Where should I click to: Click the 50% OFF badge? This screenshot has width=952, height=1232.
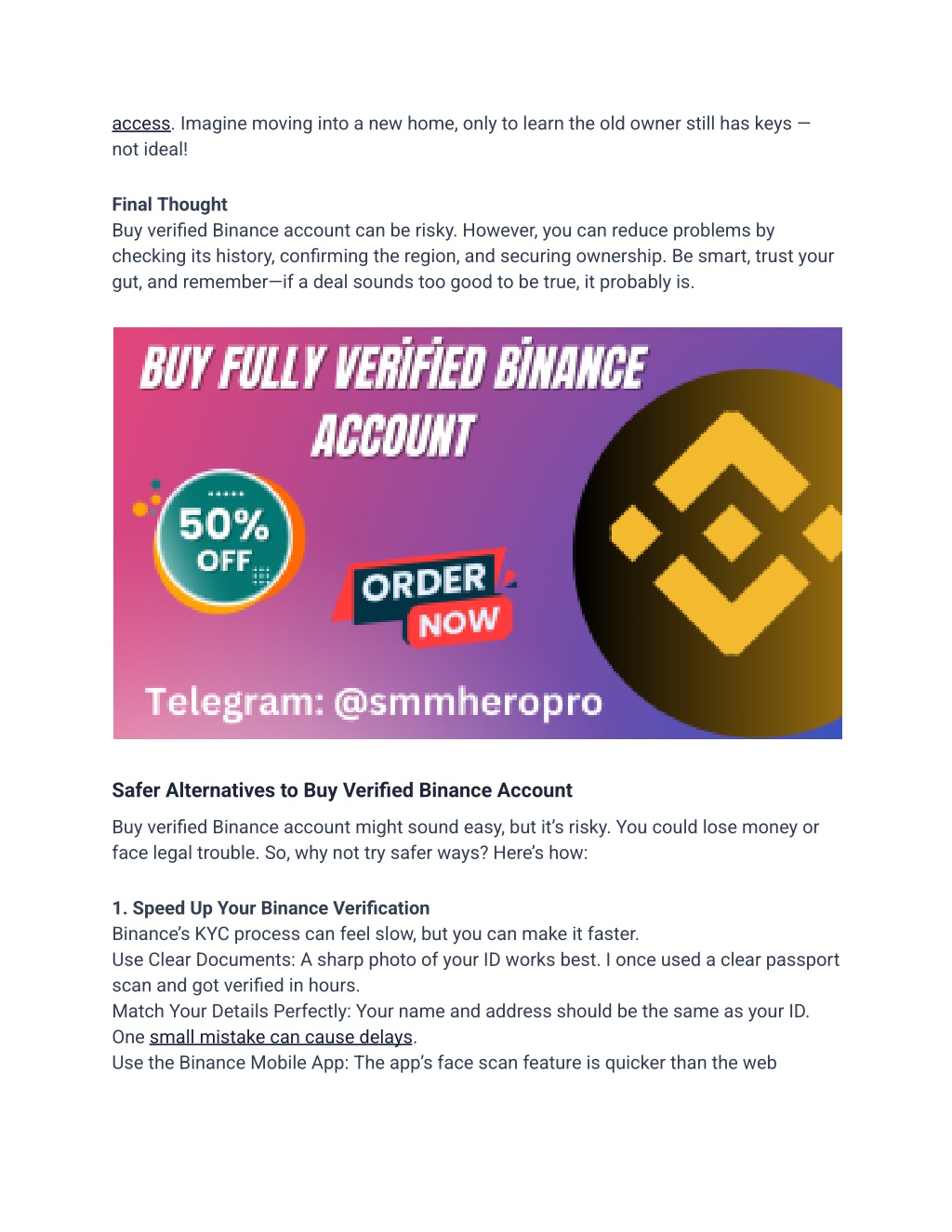pos(224,538)
